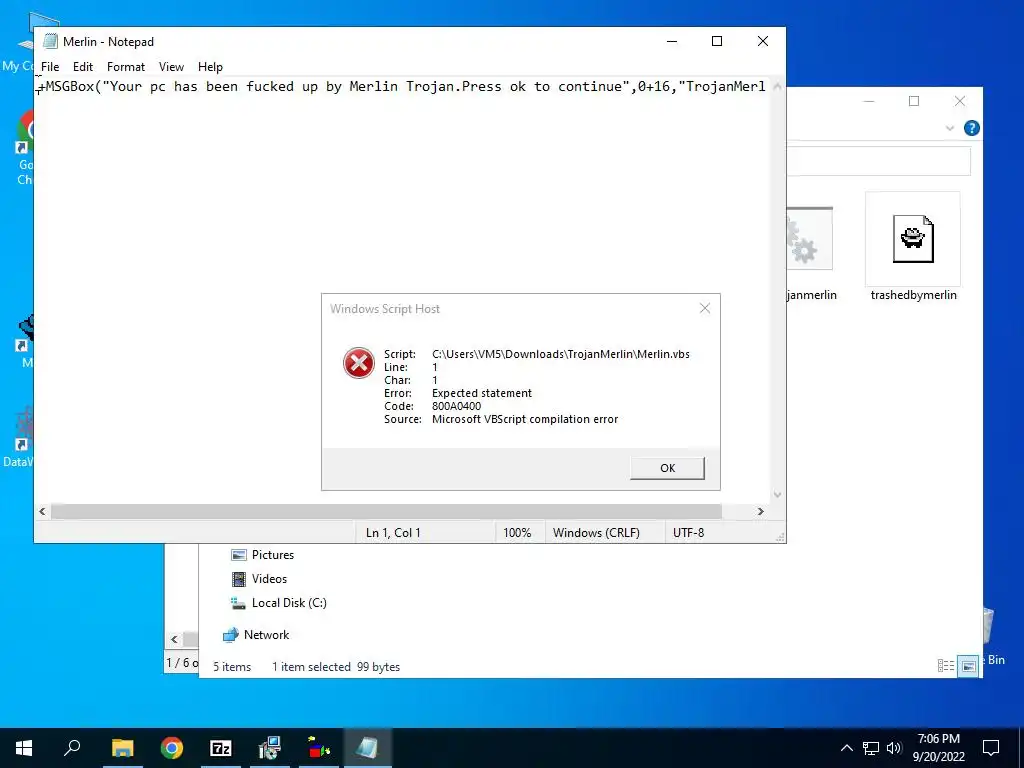Image resolution: width=1024 pixels, height=768 pixels.
Task: Open the network tray icon
Action: (x=871, y=748)
